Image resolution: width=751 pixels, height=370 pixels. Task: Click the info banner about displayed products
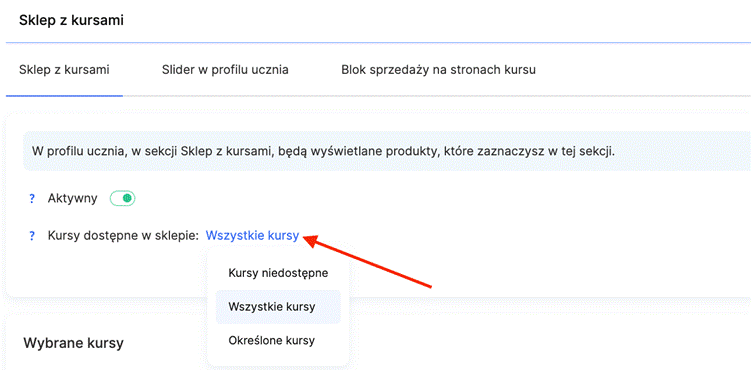387,151
